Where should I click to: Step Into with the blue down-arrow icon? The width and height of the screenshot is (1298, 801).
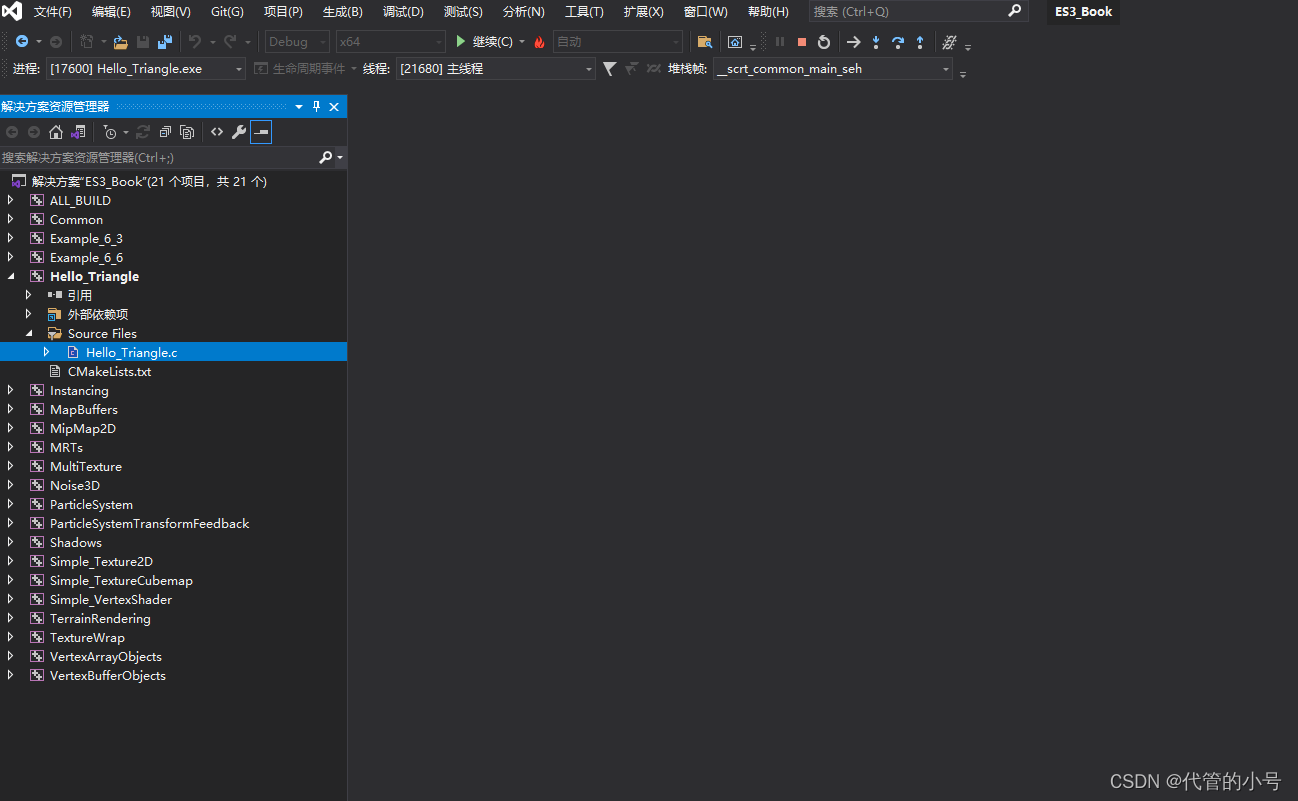tap(876, 42)
